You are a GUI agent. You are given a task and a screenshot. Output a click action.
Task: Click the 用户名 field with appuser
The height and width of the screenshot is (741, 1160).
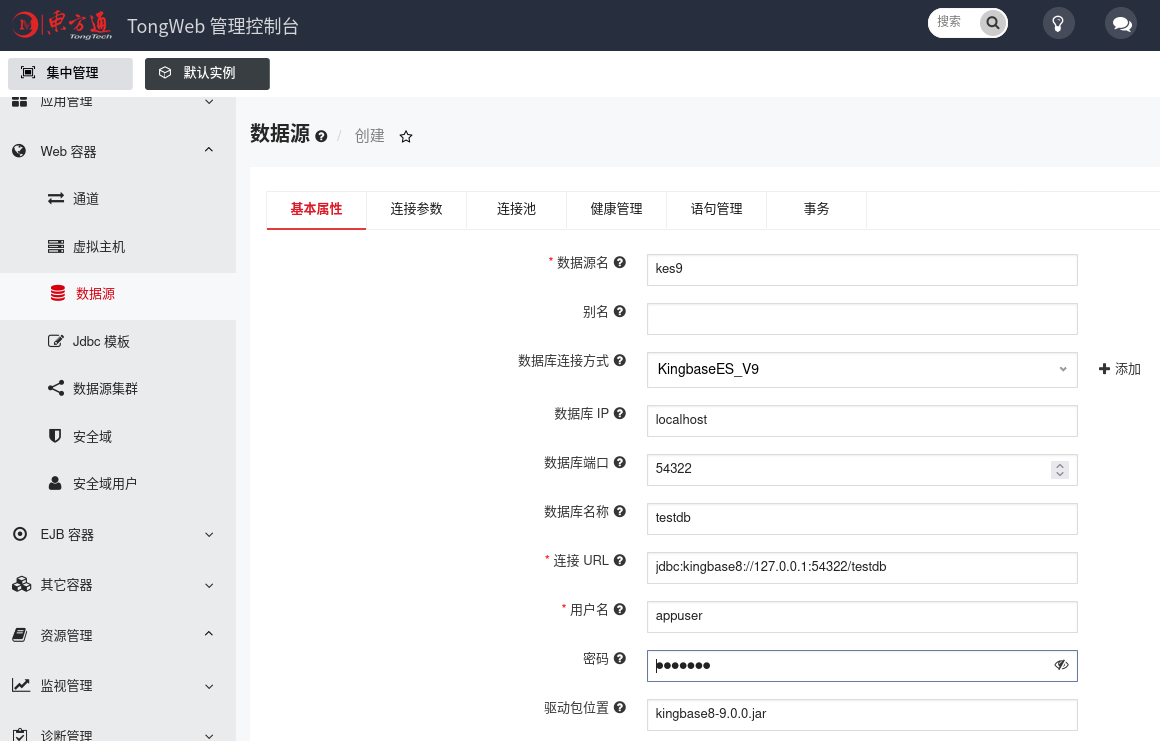coord(862,617)
